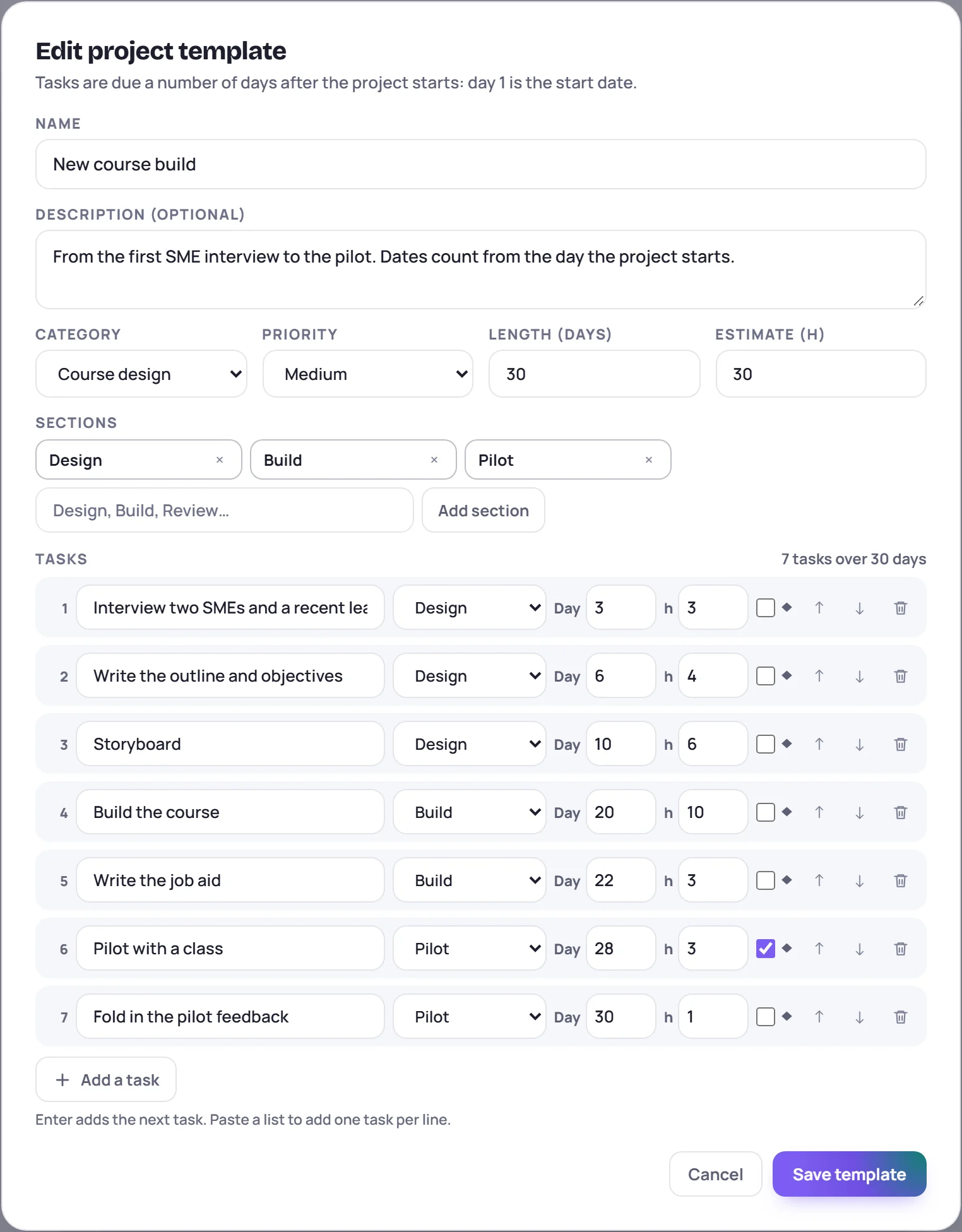The image size is (962, 1232).
Task: Cancel editing the project template
Action: click(x=716, y=1175)
